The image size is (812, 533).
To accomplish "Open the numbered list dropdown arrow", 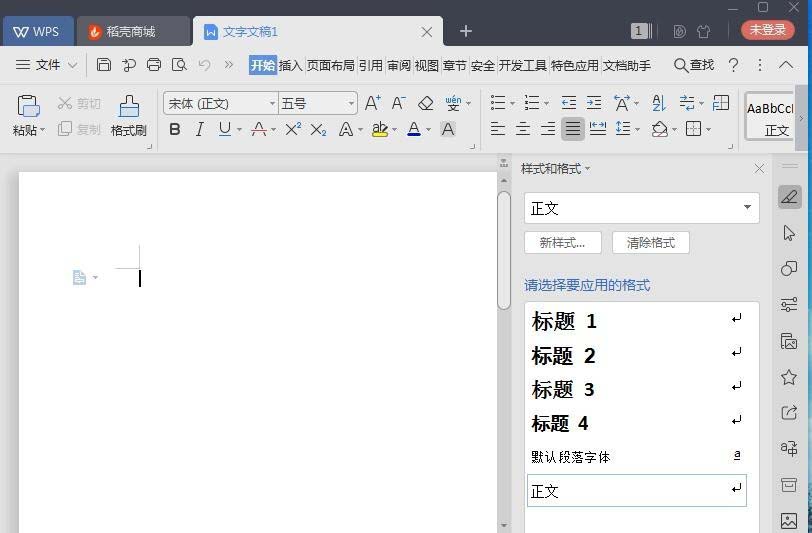I will (546, 104).
